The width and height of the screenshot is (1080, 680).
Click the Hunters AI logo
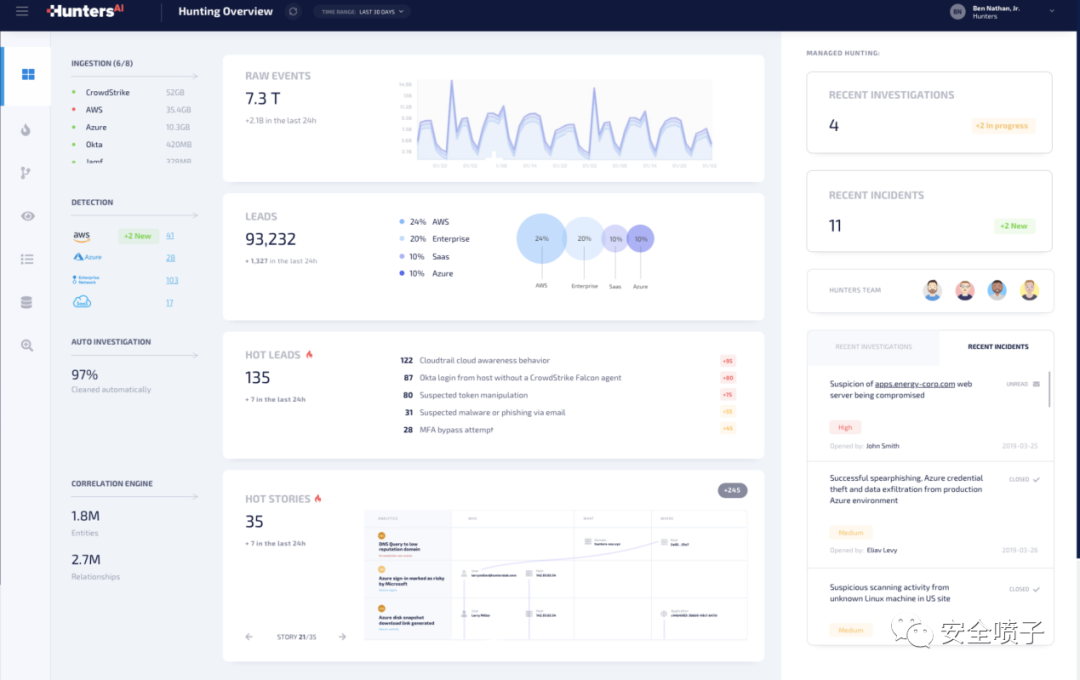click(x=85, y=11)
